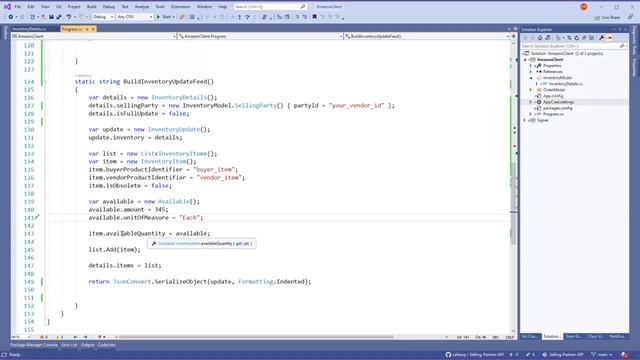Viewport: 640px width, 360px height.
Task: Click error count indicator below editor
Action: (x=44, y=337)
